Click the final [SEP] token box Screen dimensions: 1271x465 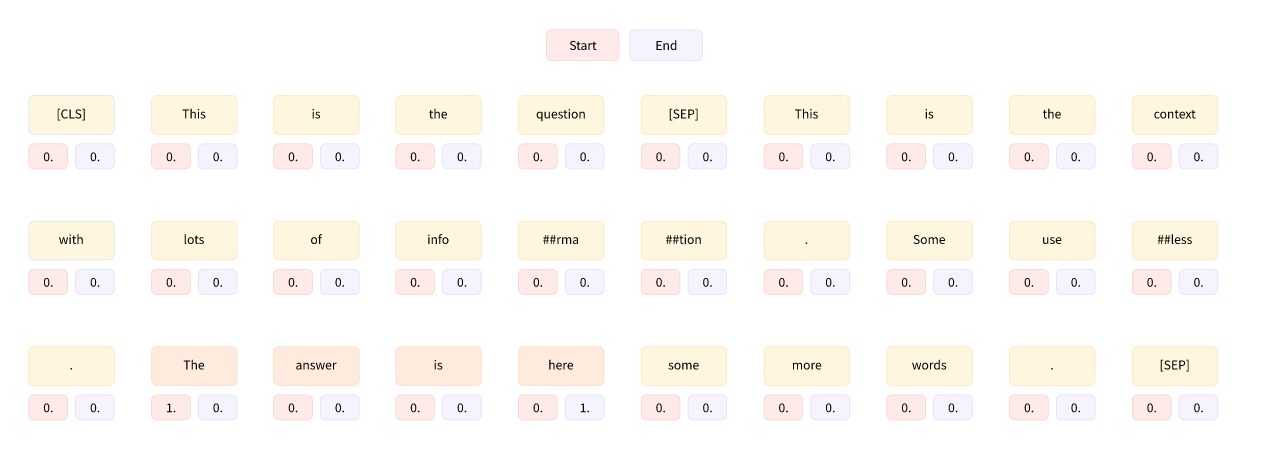pyautogui.click(x=1174, y=365)
